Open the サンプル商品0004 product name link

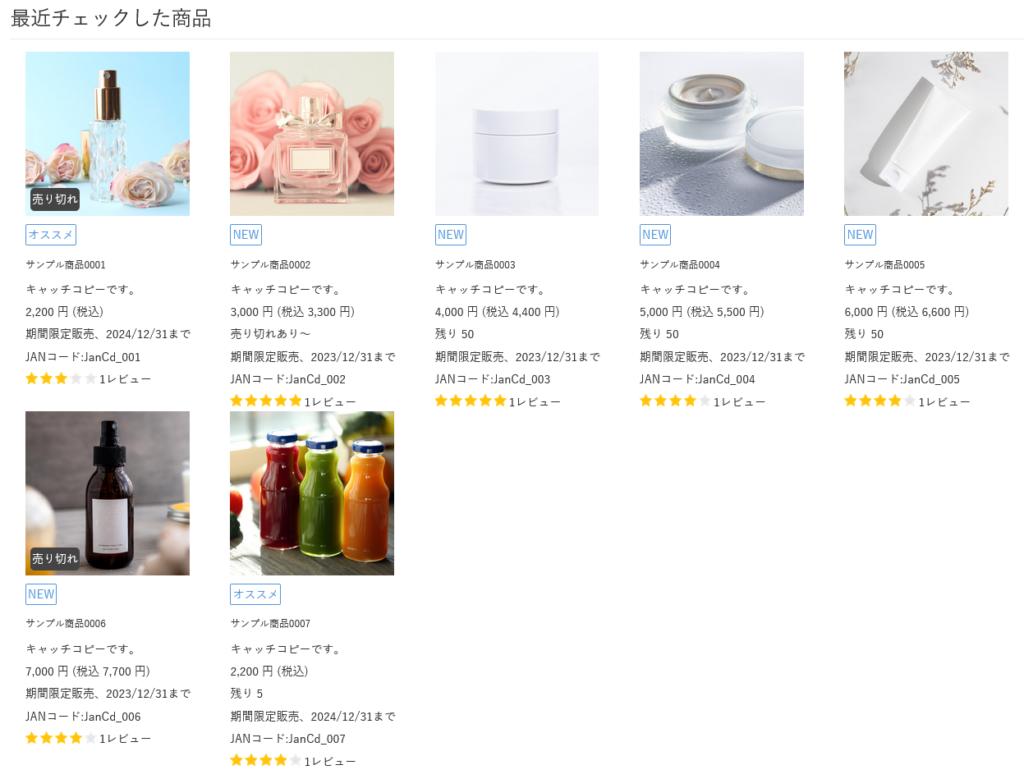(x=680, y=265)
